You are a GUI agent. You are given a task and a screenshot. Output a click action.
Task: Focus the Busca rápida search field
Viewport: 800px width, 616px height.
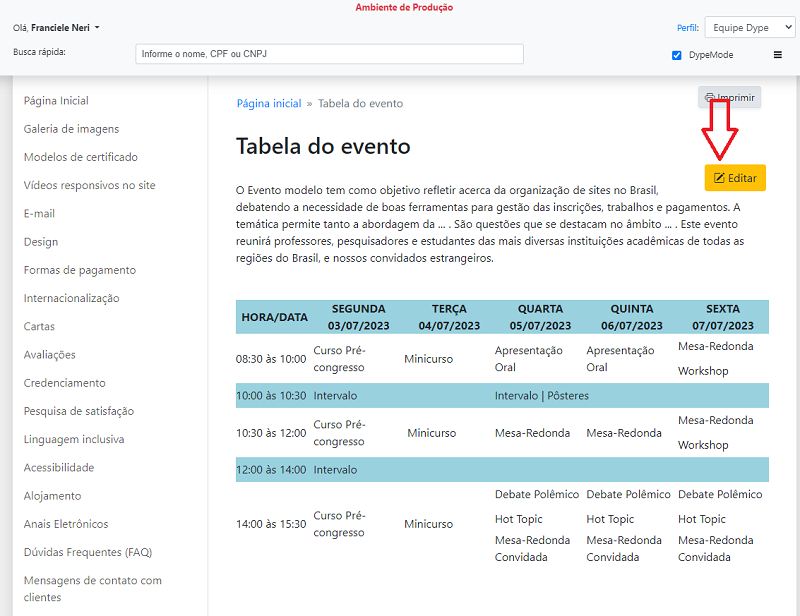tap(329, 54)
